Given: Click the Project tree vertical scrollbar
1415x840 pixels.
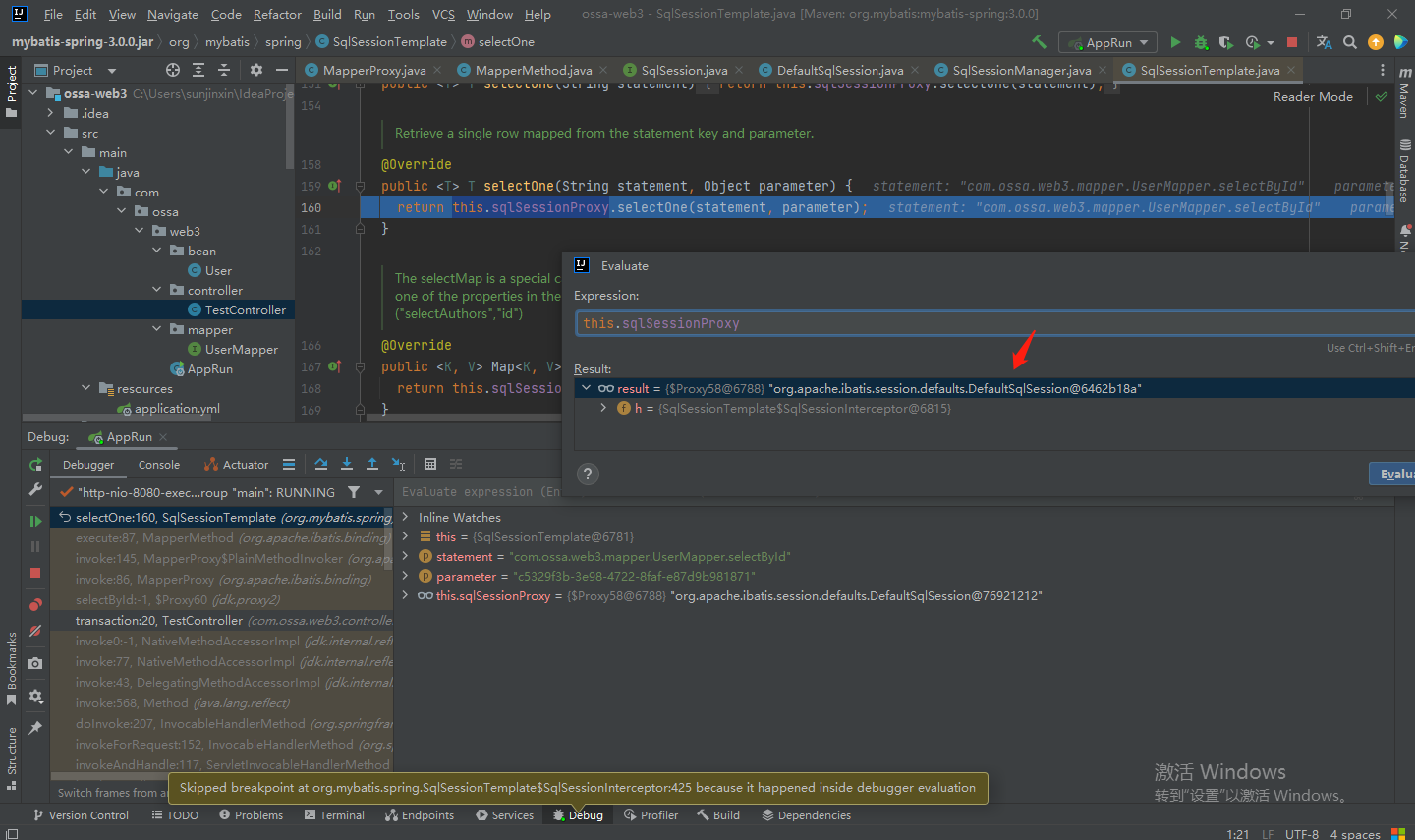Looking at the screenshot, I should 290,128.
